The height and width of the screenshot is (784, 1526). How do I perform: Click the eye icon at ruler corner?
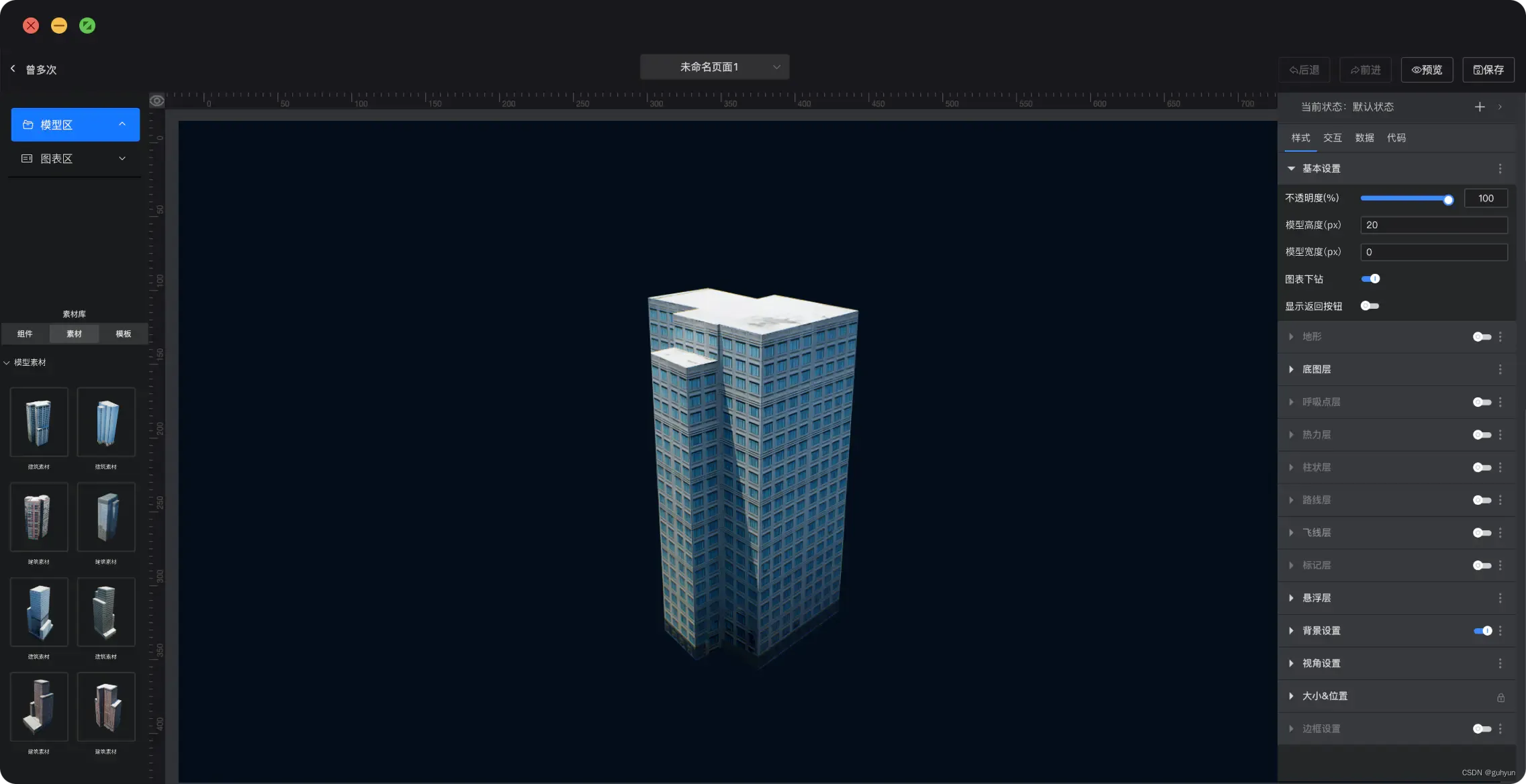(157, 101)
